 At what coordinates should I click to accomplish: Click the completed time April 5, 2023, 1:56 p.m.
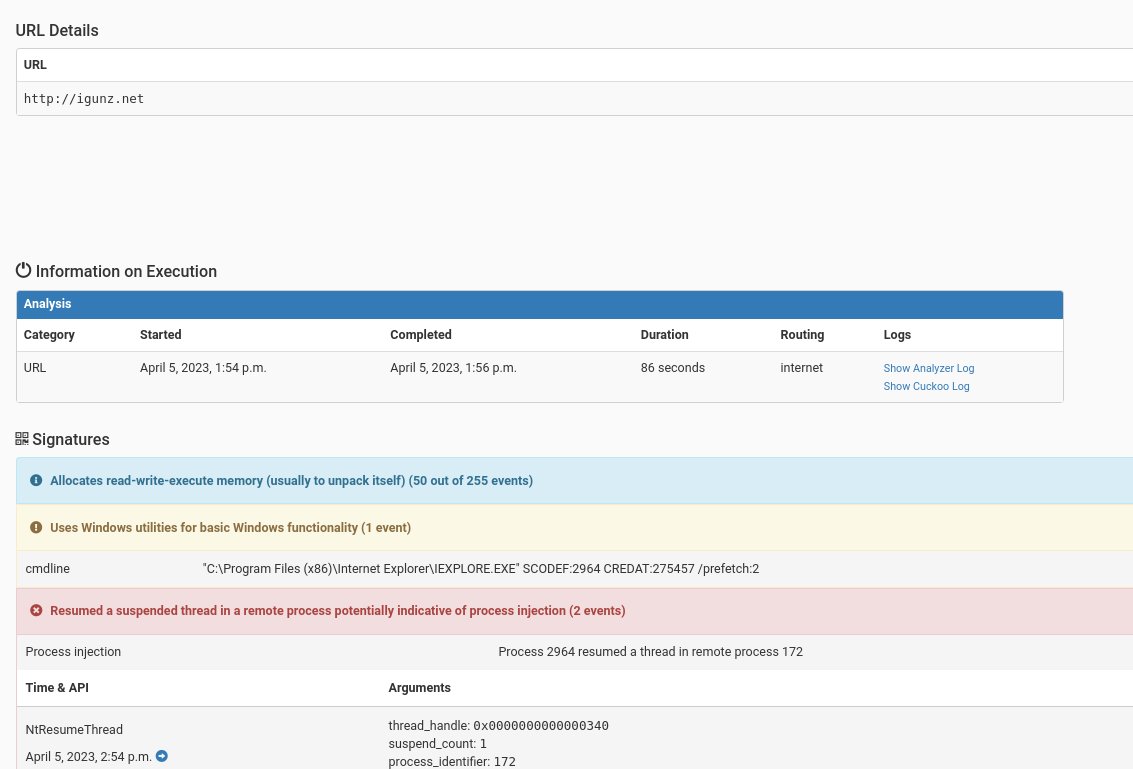453,368
